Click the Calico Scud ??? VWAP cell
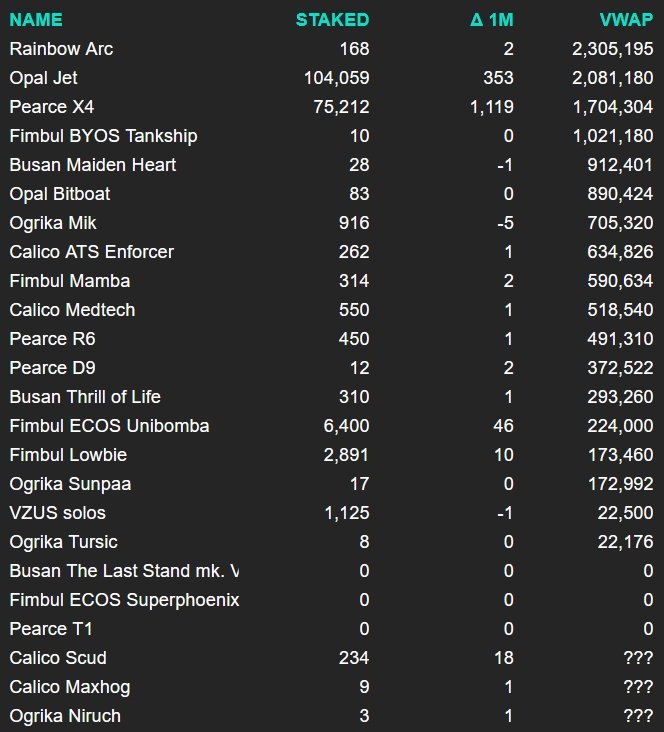This screenshot has height=732, width=664. click(637, 657)
